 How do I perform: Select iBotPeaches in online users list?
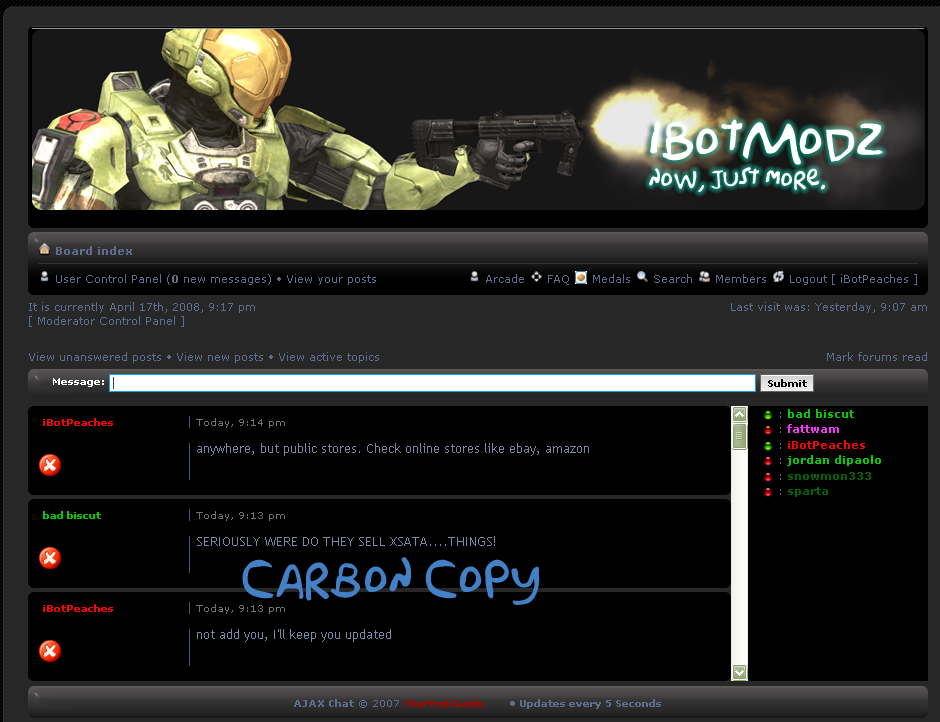coord(826,446)
